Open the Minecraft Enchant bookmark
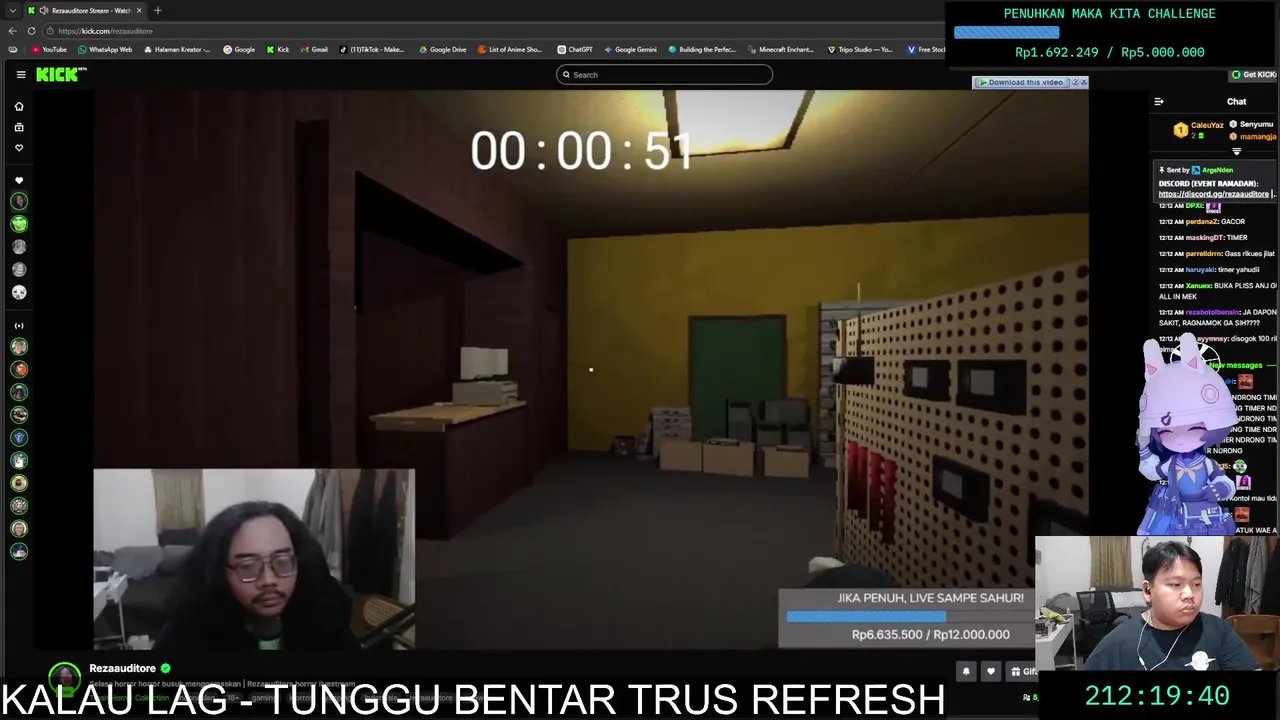Image resolution: width=1280 pixels, height=720 pixels. click(780, 49)
